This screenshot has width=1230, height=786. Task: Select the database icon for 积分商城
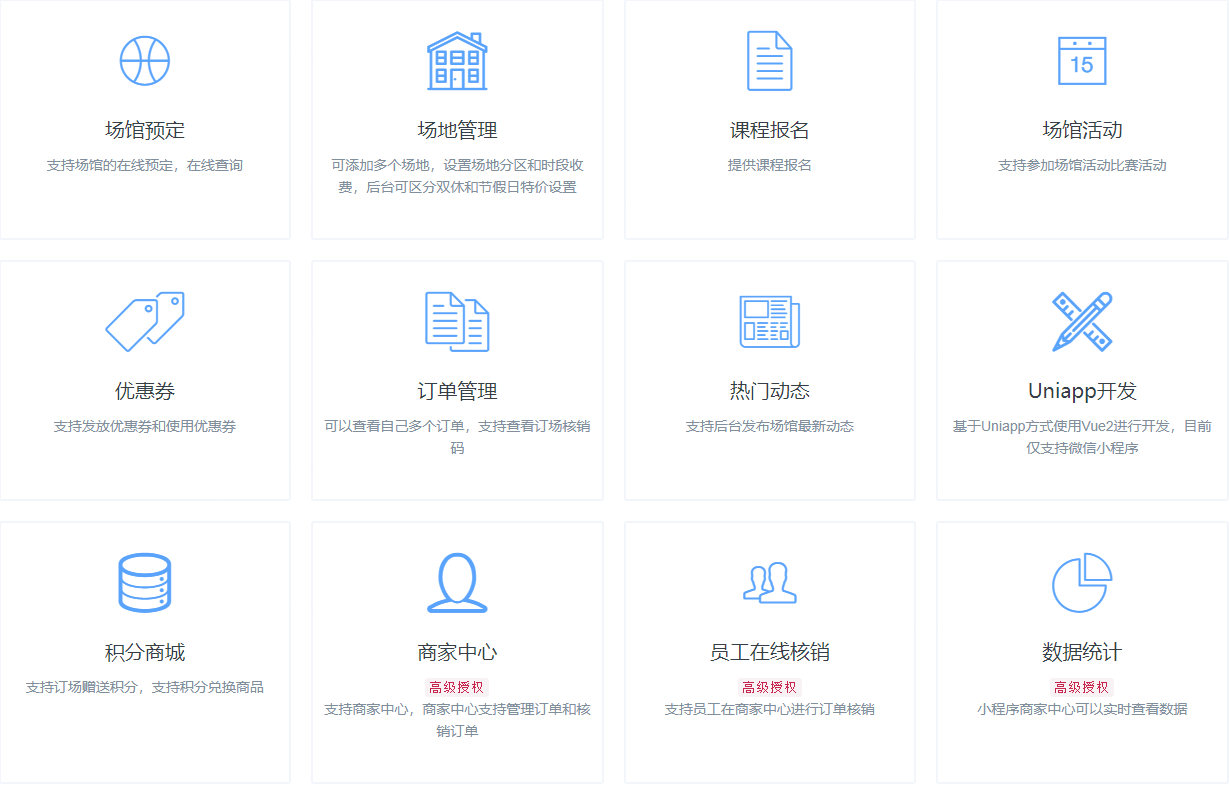click(x=145, y=583)
